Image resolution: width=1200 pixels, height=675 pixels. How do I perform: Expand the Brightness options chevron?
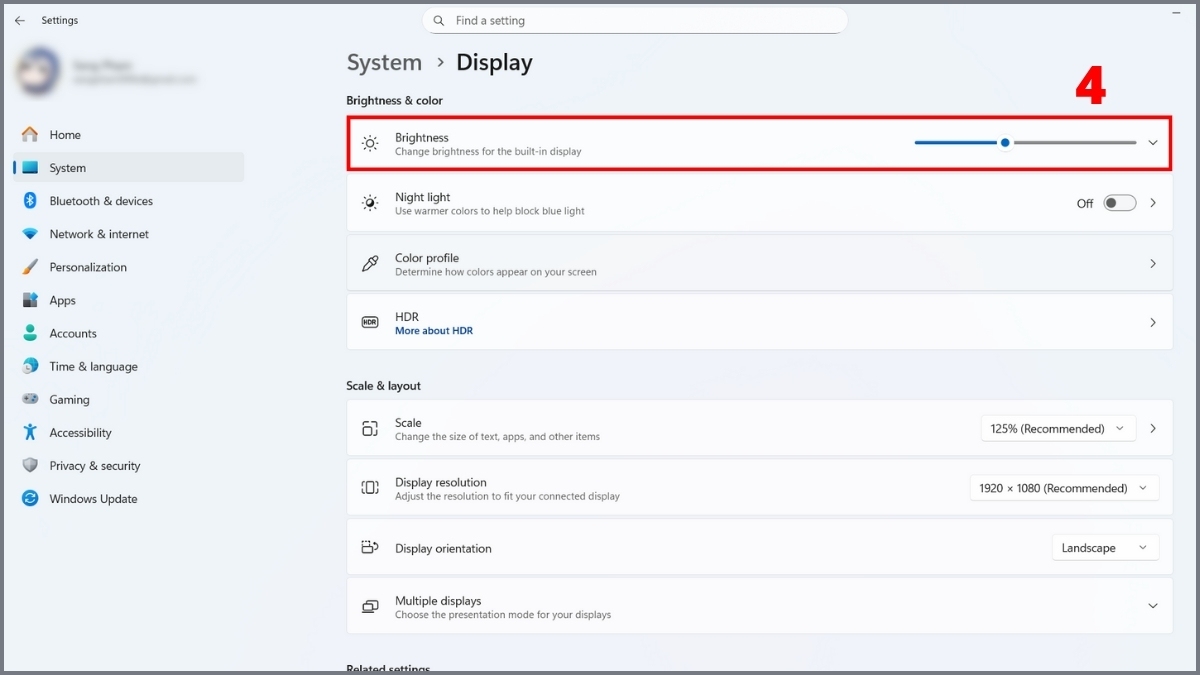coord(1153,143)
